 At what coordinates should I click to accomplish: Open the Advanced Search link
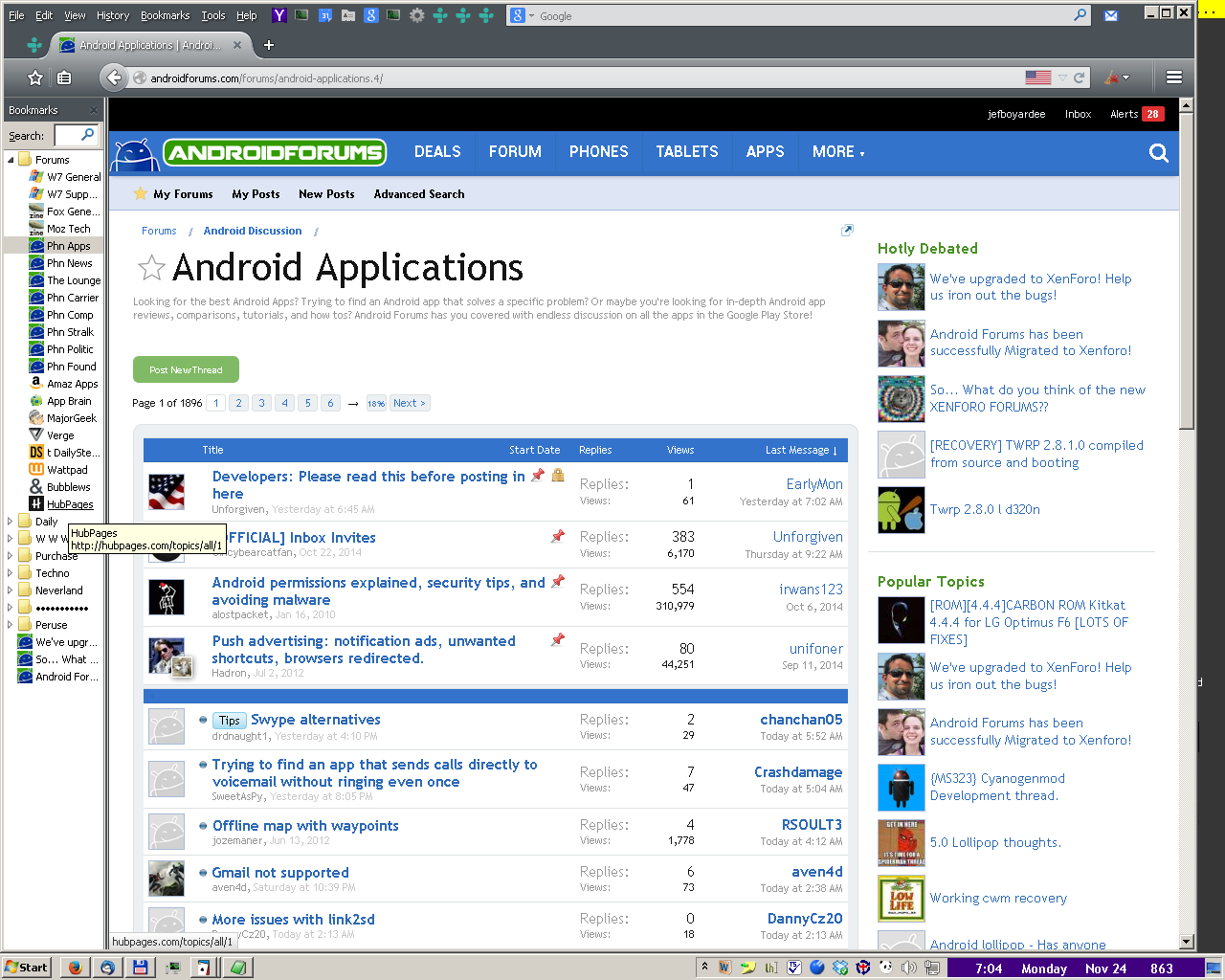coord(419,194)
